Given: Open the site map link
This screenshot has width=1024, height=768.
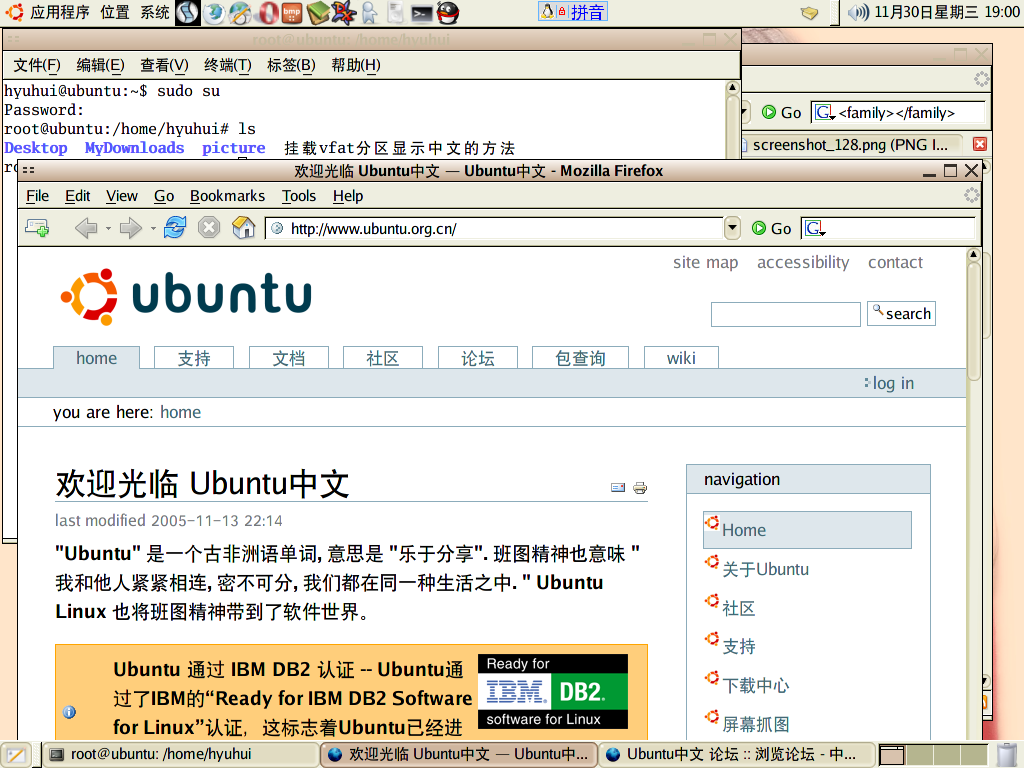Looking at the screenshot, I should (x=705, y=263).
